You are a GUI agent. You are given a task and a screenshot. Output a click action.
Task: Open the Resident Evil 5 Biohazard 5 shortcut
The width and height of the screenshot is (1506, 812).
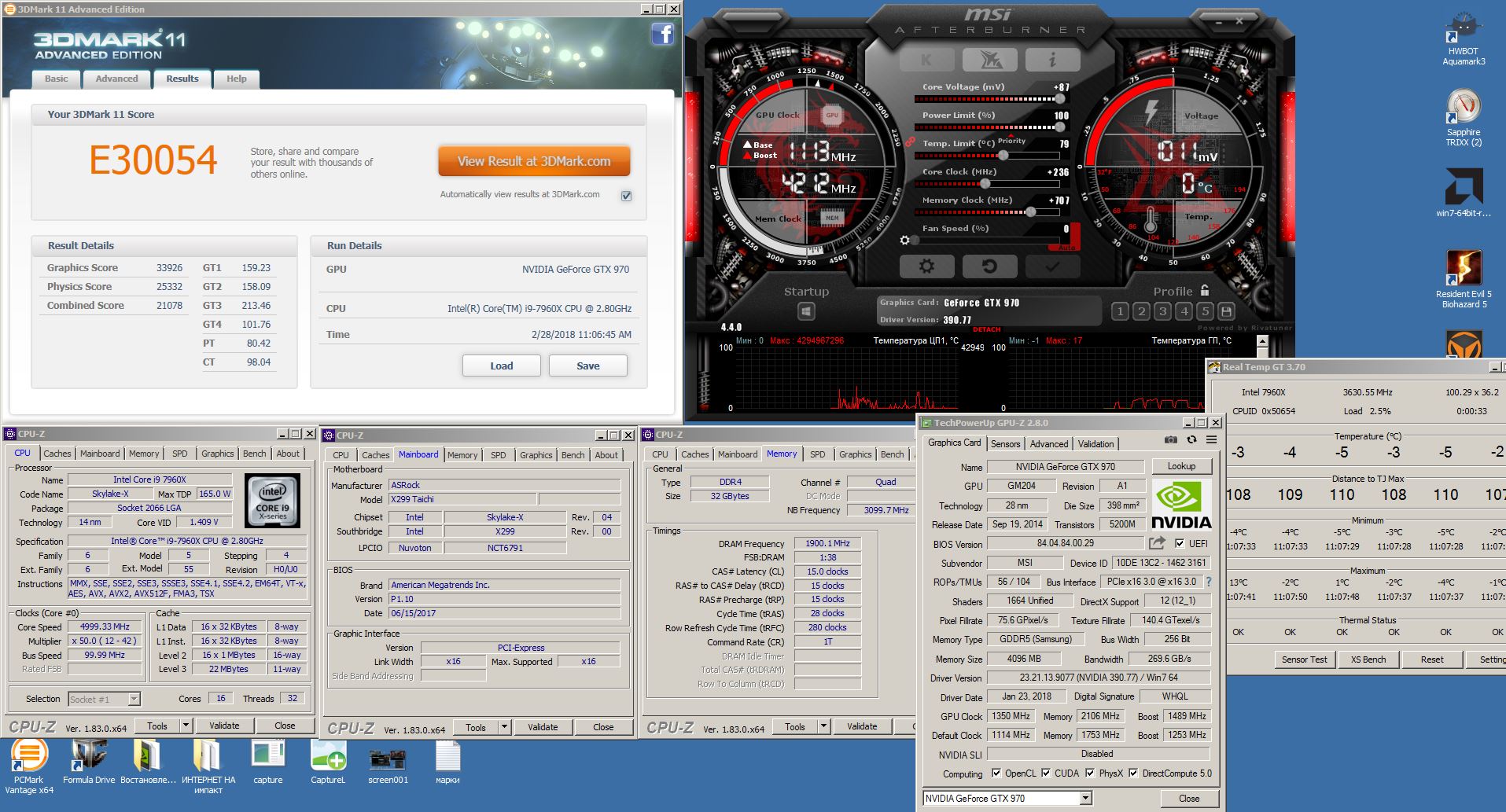click(x=1464, y=279)
